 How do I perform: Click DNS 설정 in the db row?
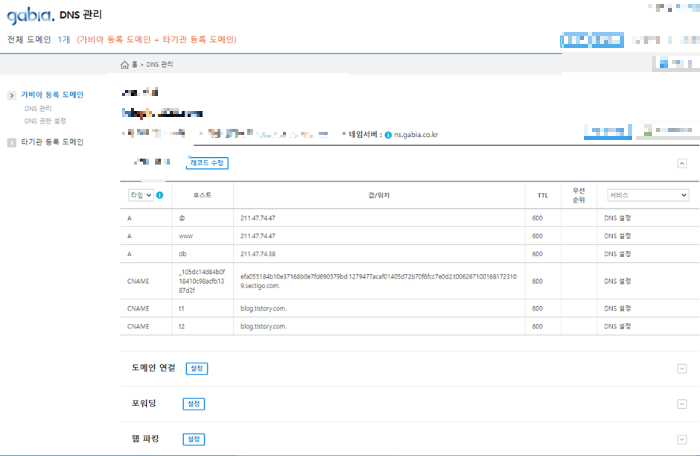[617, 254]
